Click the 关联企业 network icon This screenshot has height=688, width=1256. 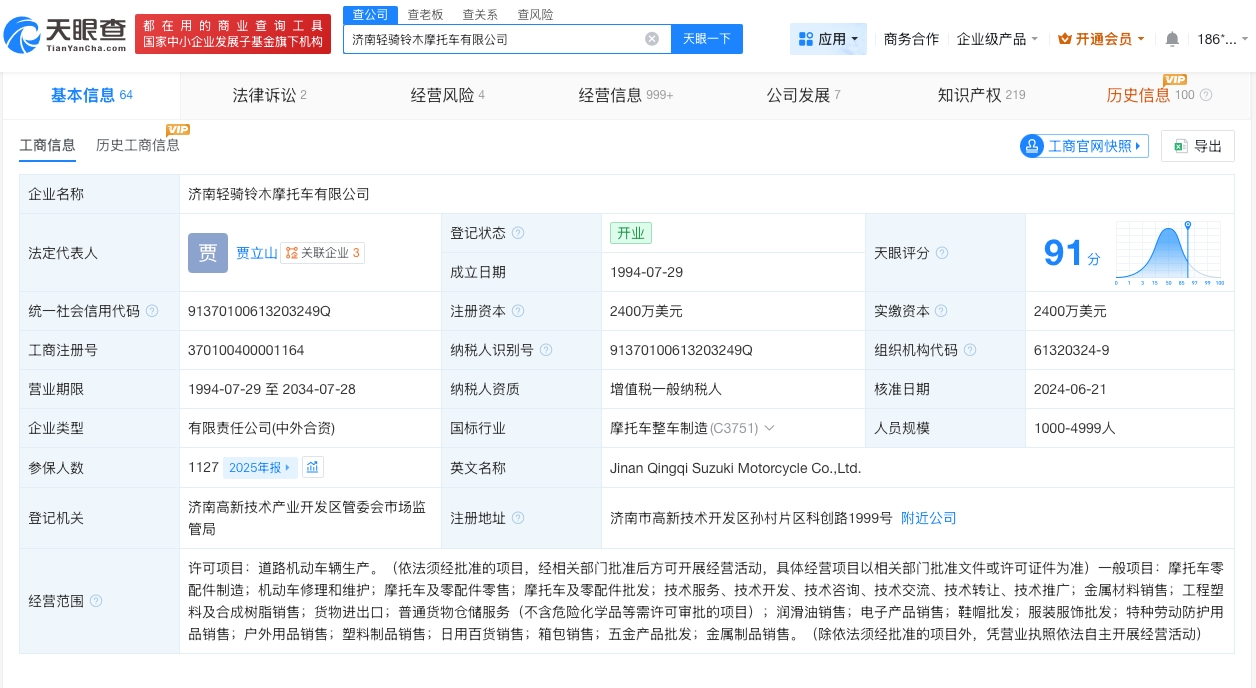coord(291,253)
